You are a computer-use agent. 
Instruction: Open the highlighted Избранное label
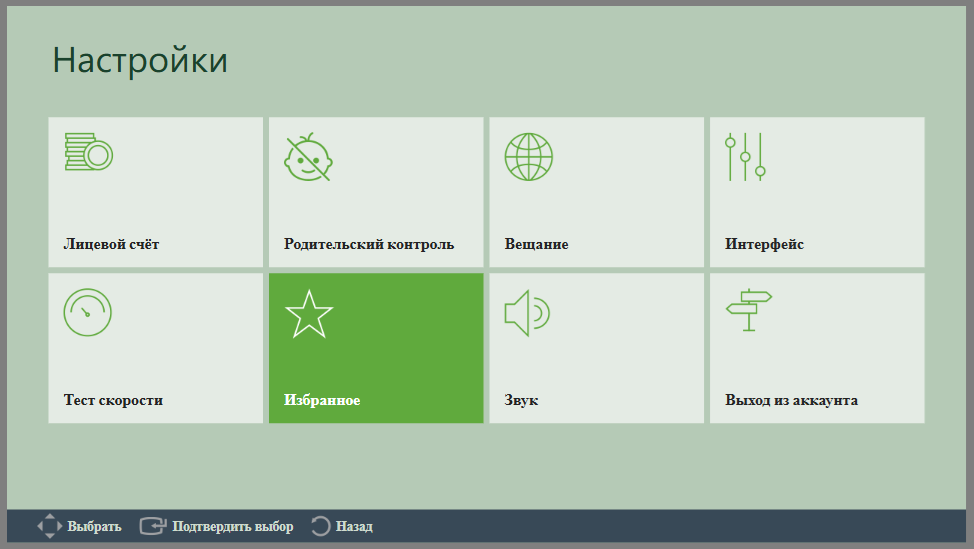(322, 400)
